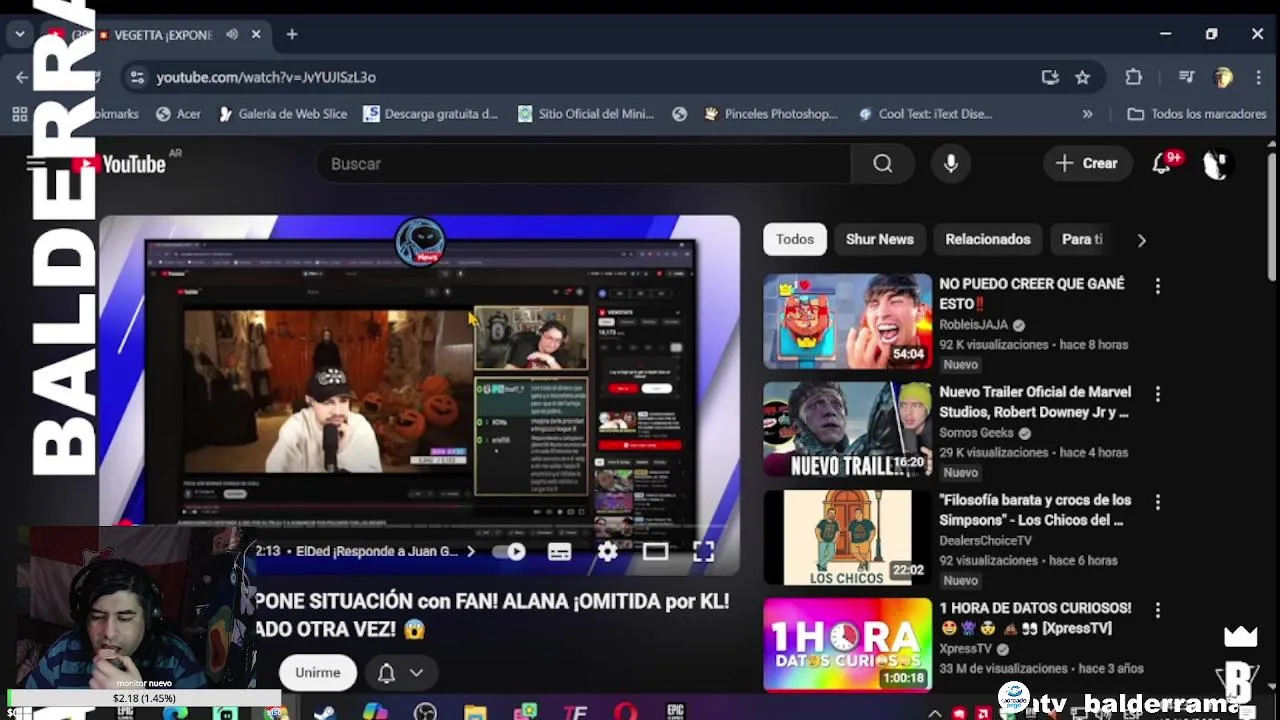Open options menu for 'NO PUEDO CREER QUE GANÉ ESTO'
This screenshot has height=720, width=1280.
click(x=1157, y=286)
